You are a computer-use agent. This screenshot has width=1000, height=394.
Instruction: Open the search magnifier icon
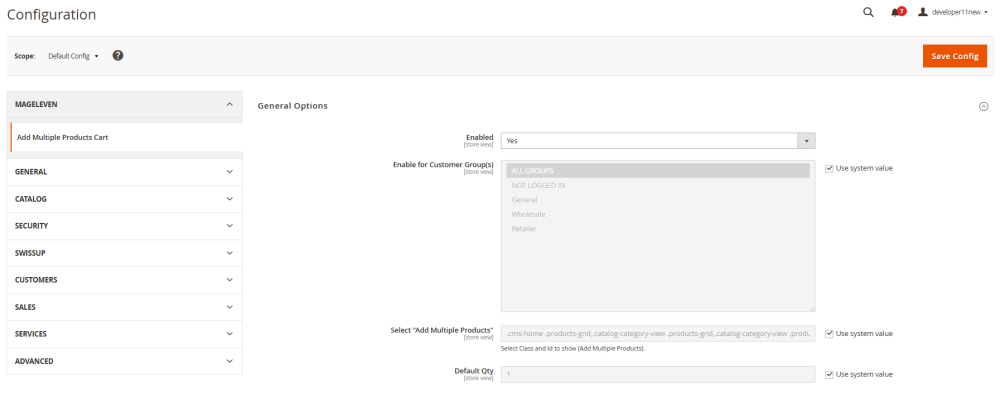pyautogui.click(x=868, y=12)
